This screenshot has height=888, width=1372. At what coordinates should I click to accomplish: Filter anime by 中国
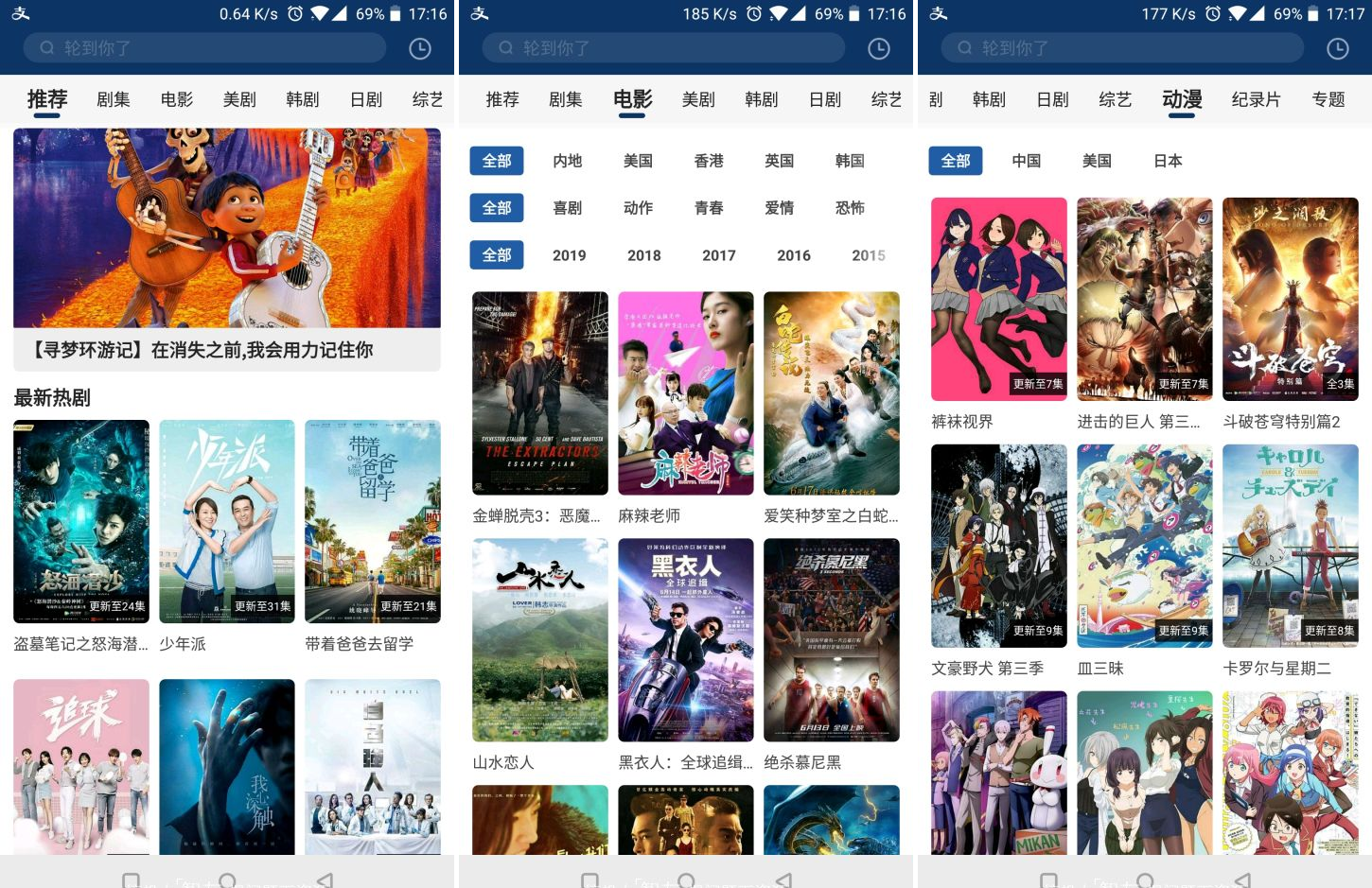(x=1027, y=161)
